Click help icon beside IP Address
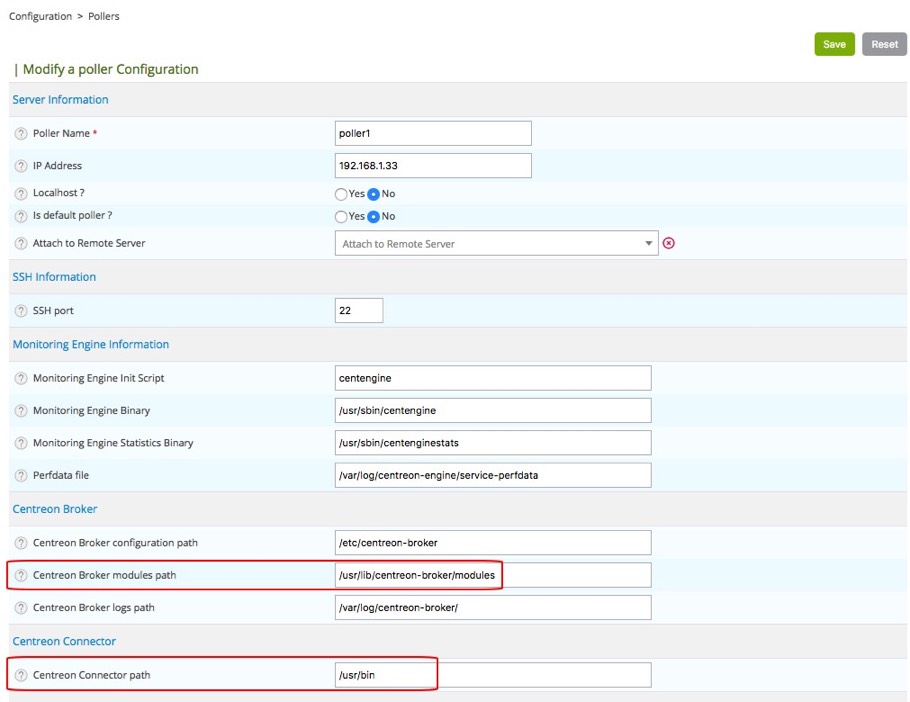 [21, 166]
